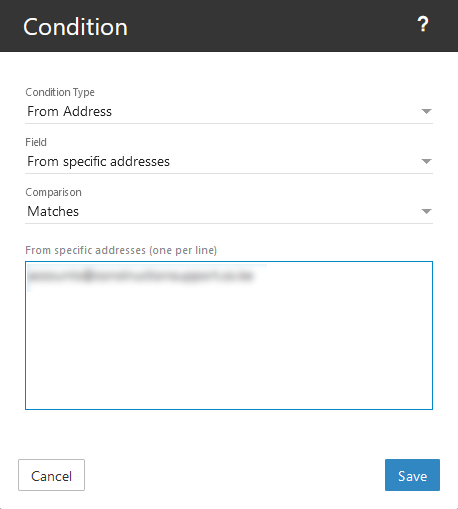Click the 'Comparison' label

[53, 192]
